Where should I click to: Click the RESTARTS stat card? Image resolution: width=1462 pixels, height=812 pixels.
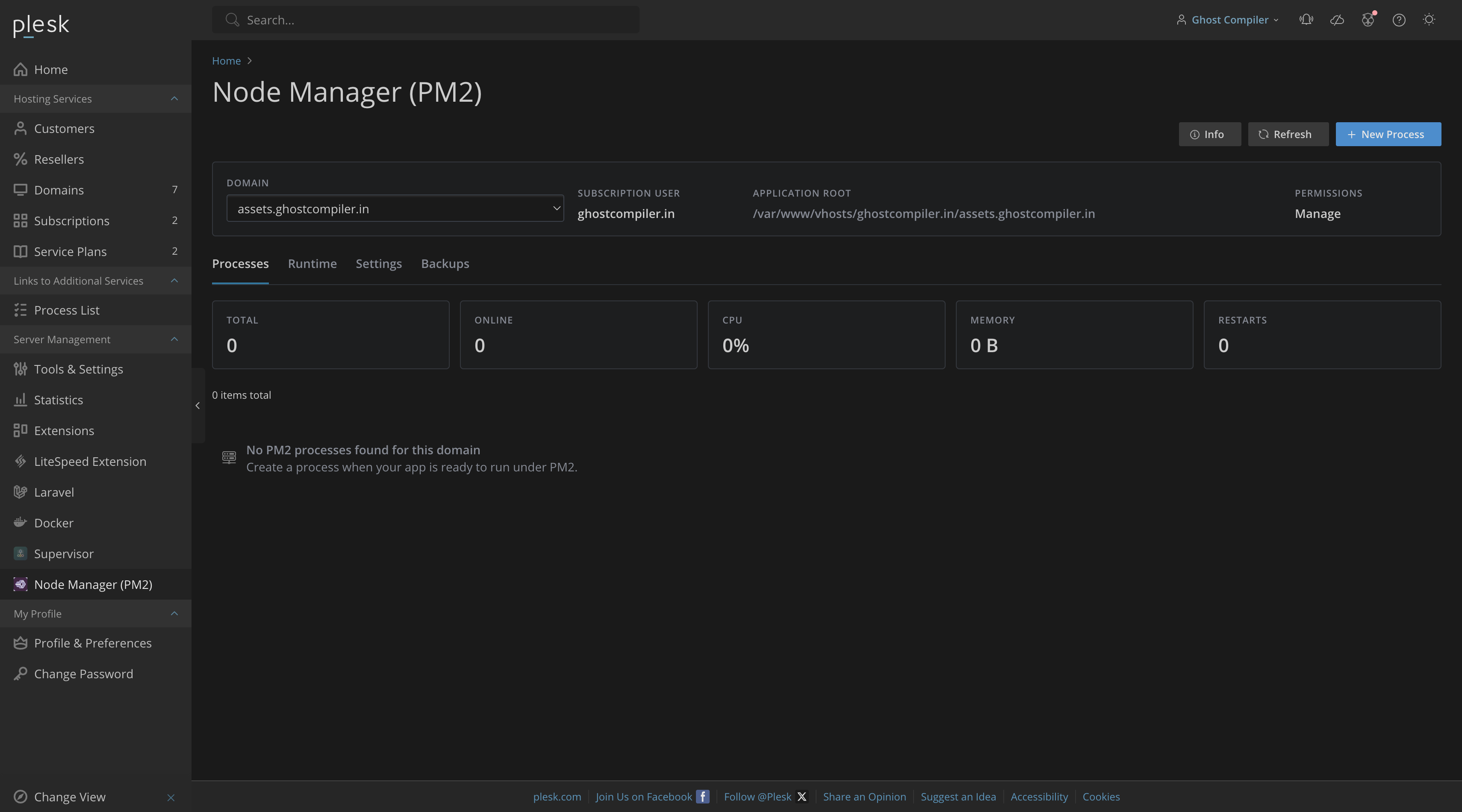tap(1322, 335)
